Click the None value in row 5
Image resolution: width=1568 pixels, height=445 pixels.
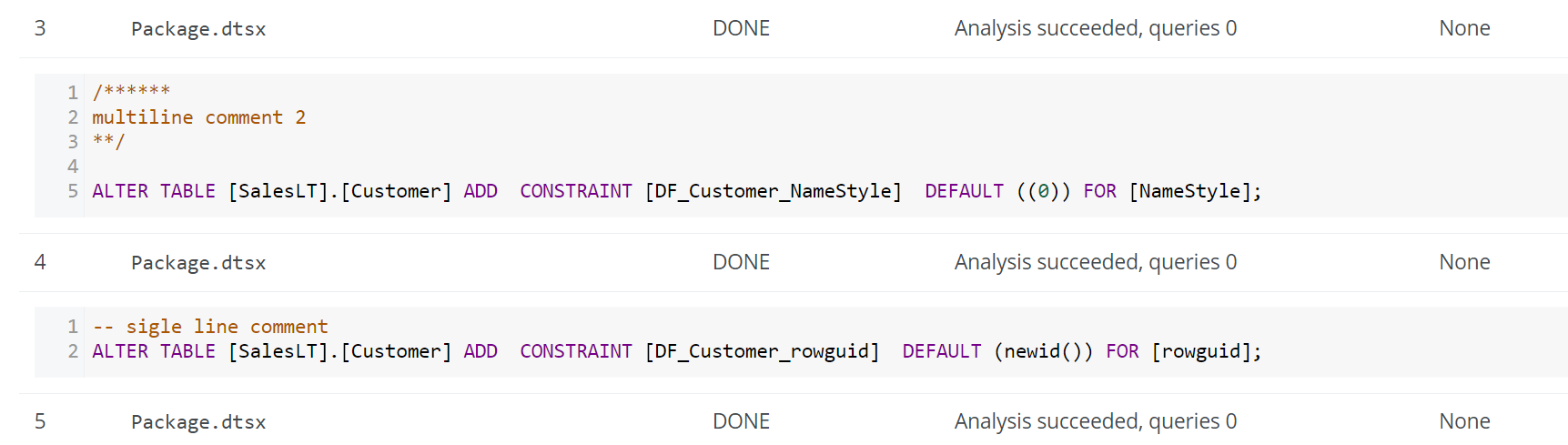[1464, 421]
